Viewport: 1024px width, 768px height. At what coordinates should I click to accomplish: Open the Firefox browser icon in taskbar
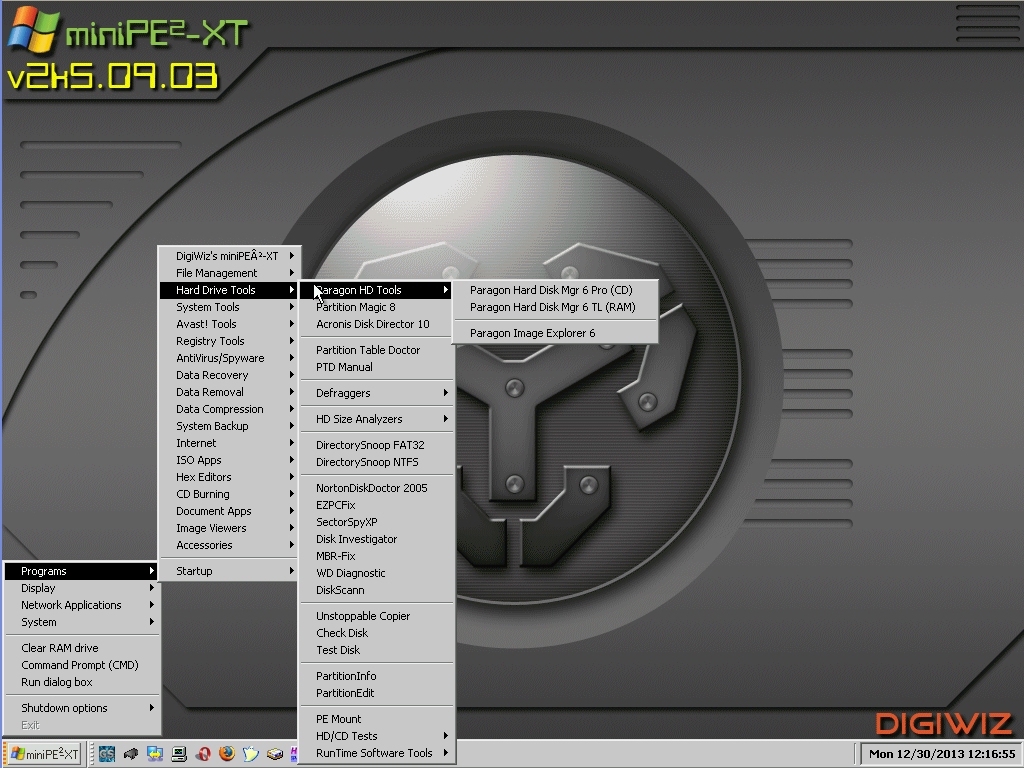pyautogui.click(x=227, y=754)
